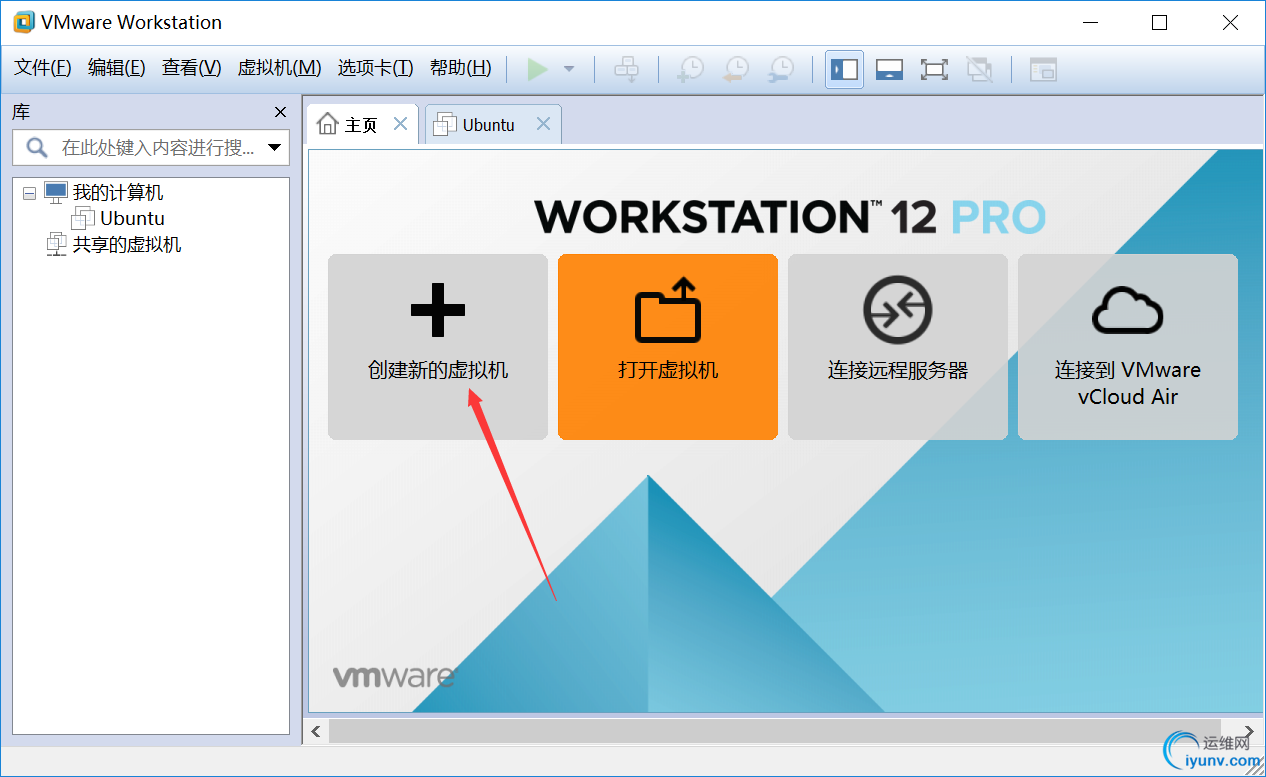The height and width of the screenshot is (777, 1266).
Task: Click the horizontal scrollbar thumb
Action: pos(774,731)
